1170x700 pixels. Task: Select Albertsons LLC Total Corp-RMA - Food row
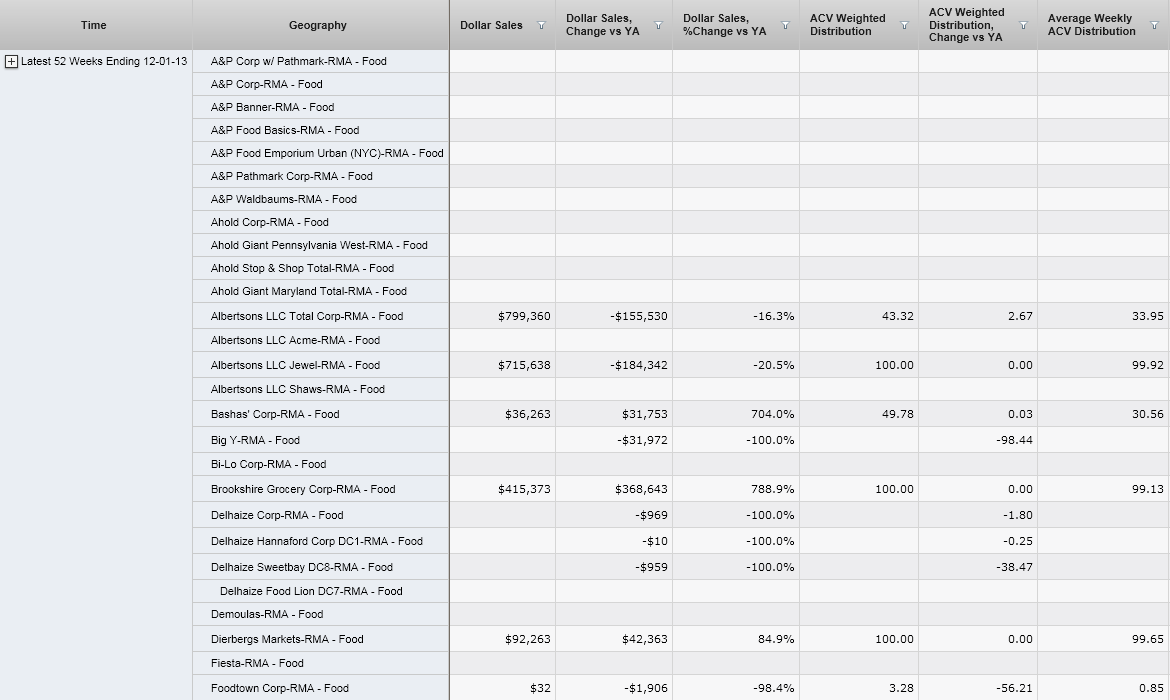307,316
